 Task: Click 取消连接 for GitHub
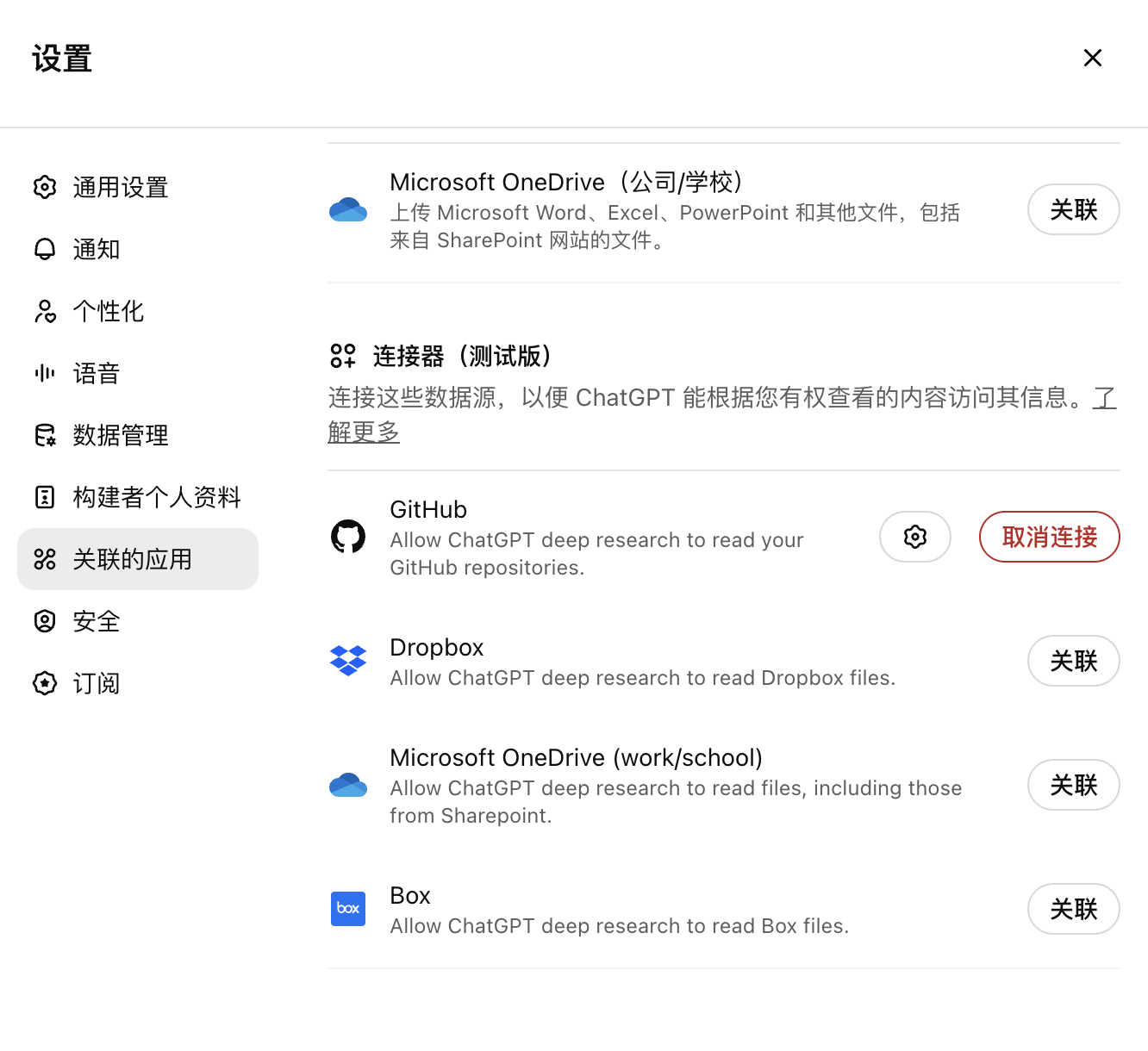pyautogui.click(x=1050, y=537)
